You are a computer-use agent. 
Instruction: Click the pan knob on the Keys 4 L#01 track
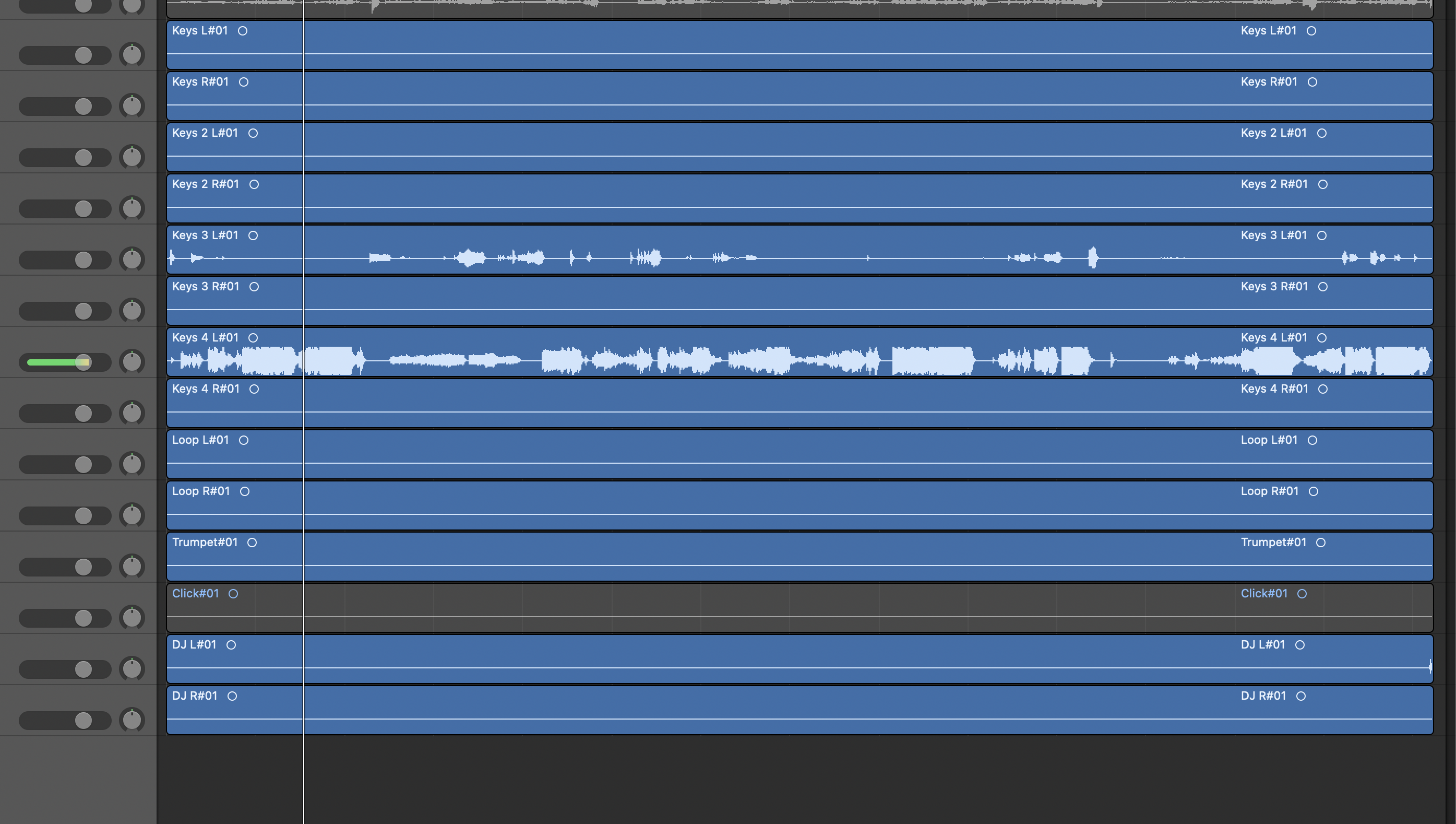132,362
